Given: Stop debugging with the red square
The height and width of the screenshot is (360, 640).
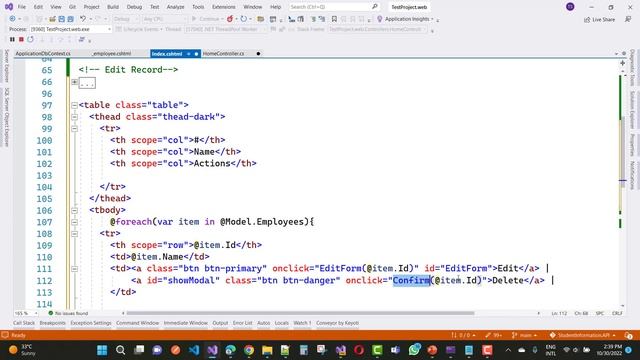Looking at the screenshot, I should (x=21, y=40).
